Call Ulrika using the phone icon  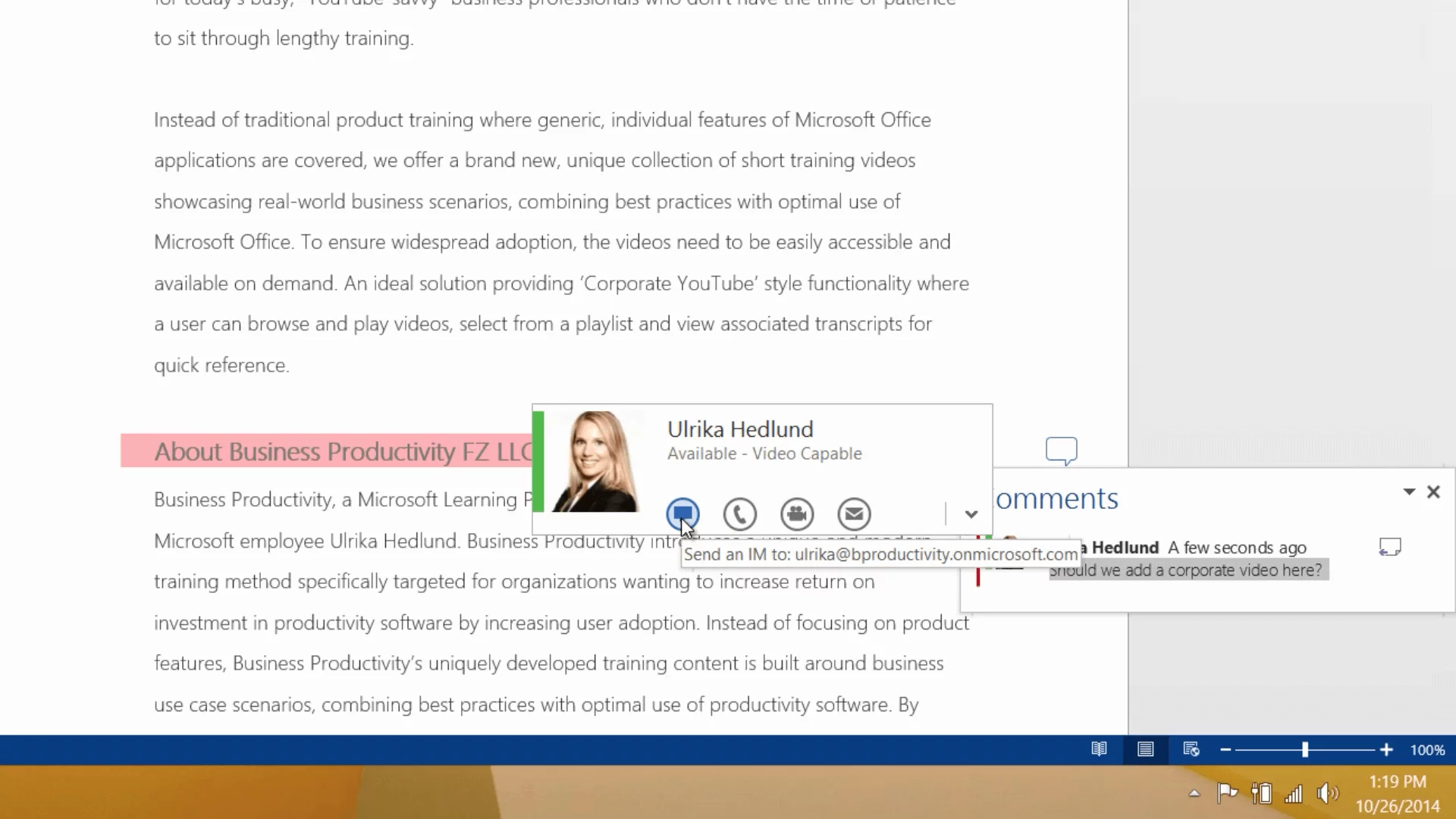[739, 514]
